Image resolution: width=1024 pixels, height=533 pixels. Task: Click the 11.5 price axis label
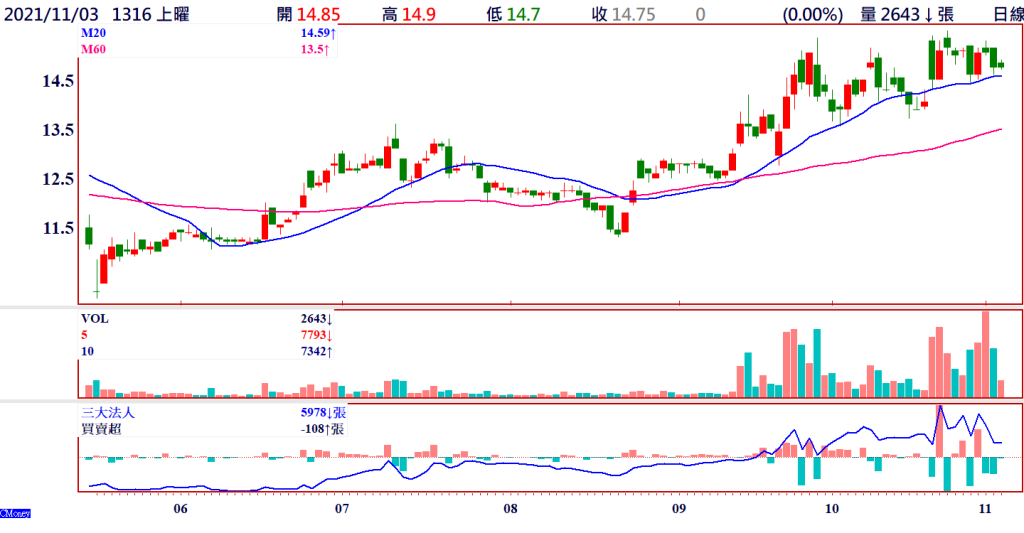[x=57, y=228]
